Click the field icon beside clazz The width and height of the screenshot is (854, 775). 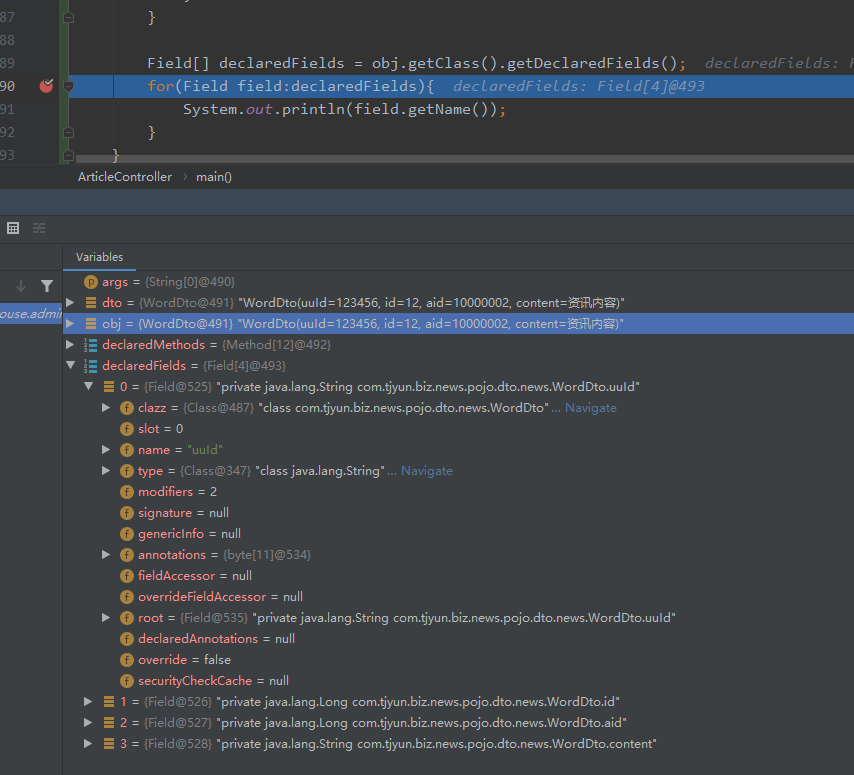pyautogui.click(x=127, y=408)
